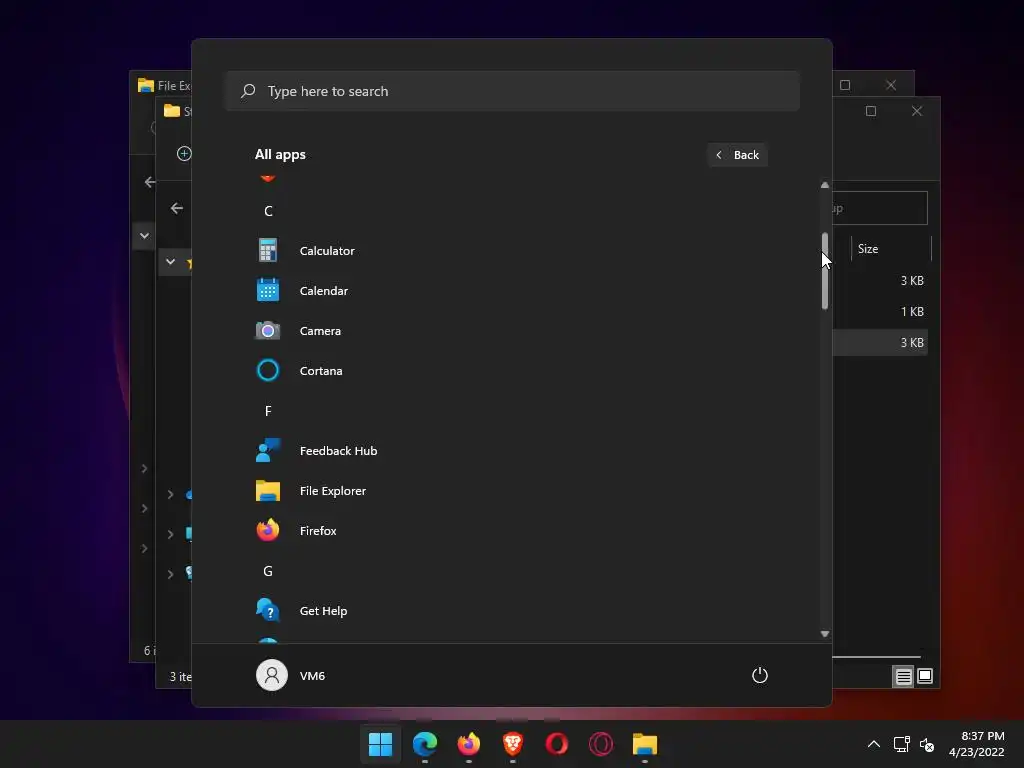1024x768 pixels.
Task: Jump to letter F section header
Action: click(x=268, y=411)
